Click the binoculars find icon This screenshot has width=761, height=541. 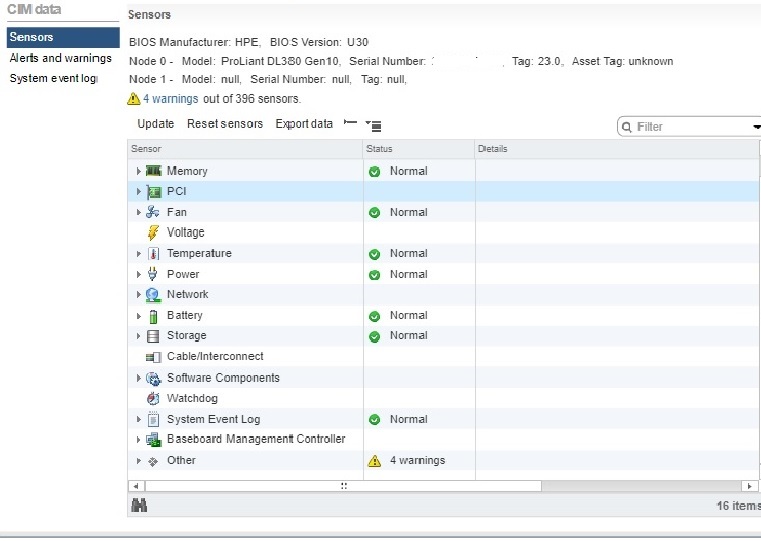click(139, 506)
